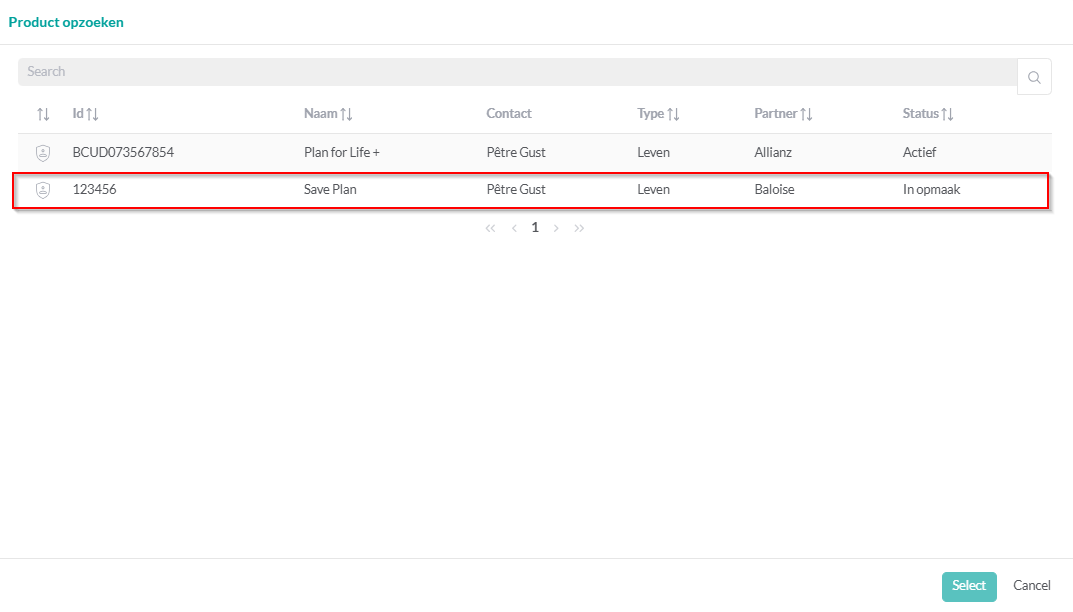Click shield icon of Save Plan row
Viewport: 1073px width, 612px height.
click(x=43, y=190)
